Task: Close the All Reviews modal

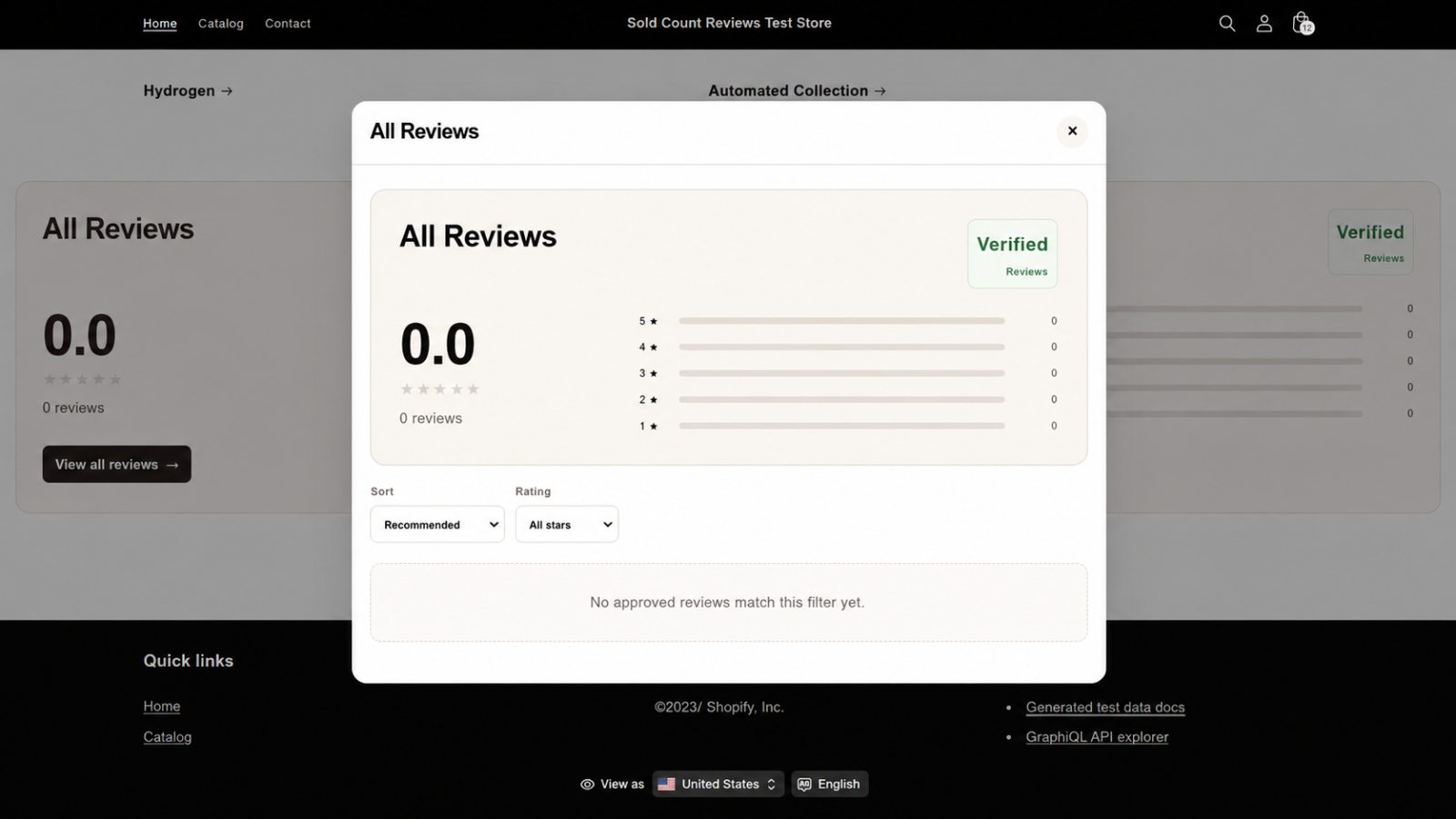Action: point(1072,131)
